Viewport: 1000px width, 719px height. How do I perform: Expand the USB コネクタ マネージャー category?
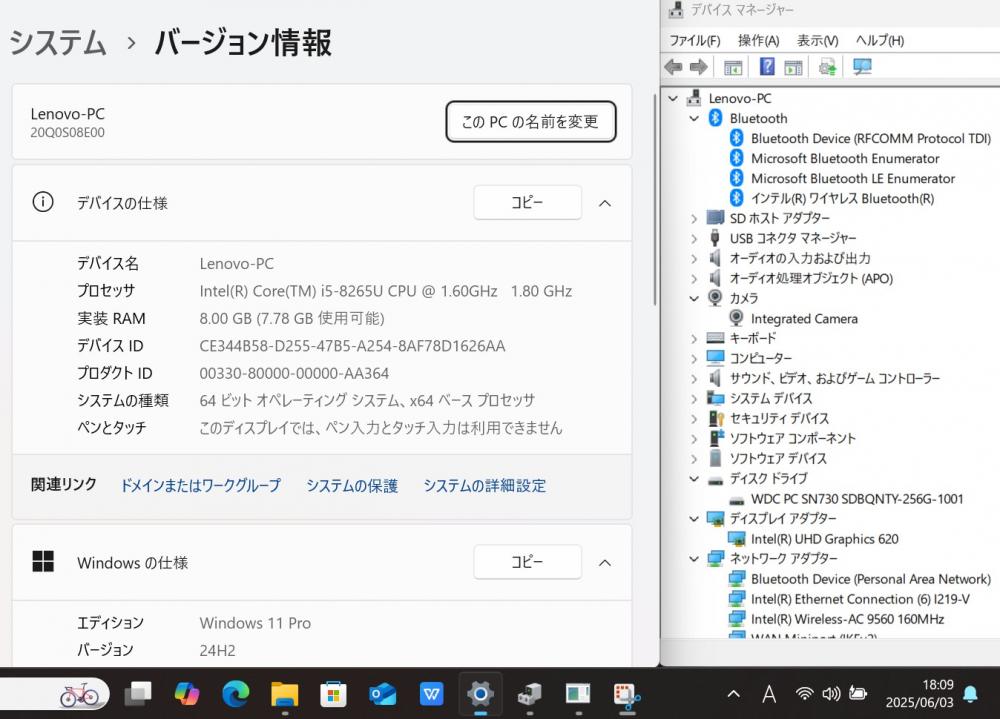click(695, 239)
